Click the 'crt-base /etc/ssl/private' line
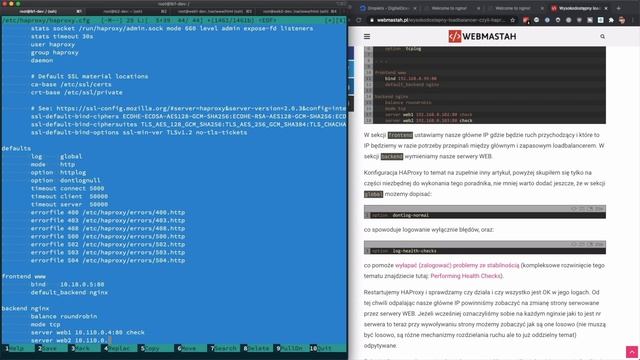The height and width of the screenshot is (360, 640). click(76, 92)
